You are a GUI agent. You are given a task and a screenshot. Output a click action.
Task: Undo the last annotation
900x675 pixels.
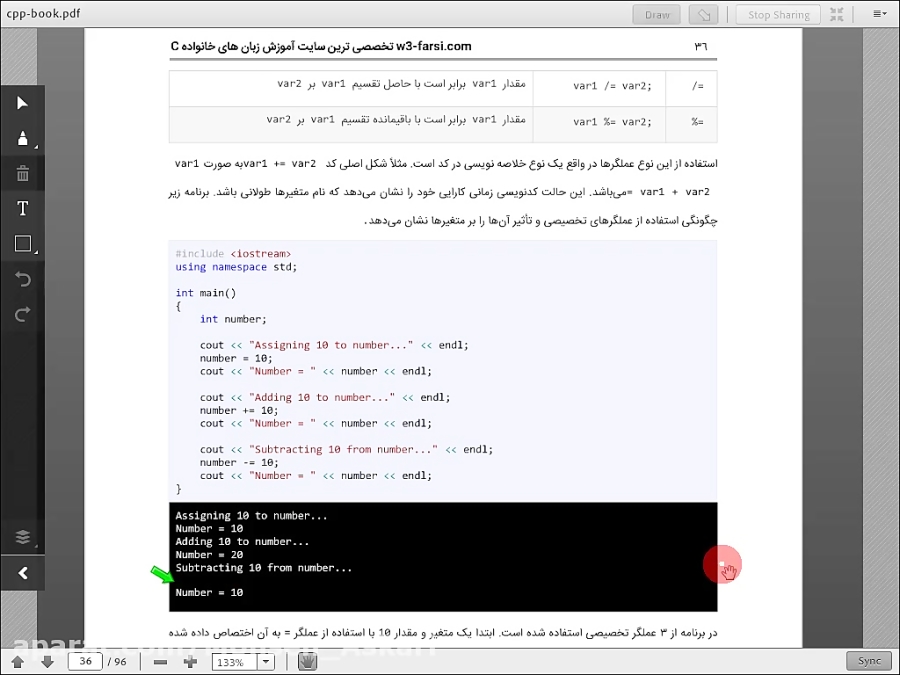tap(21, 279)
